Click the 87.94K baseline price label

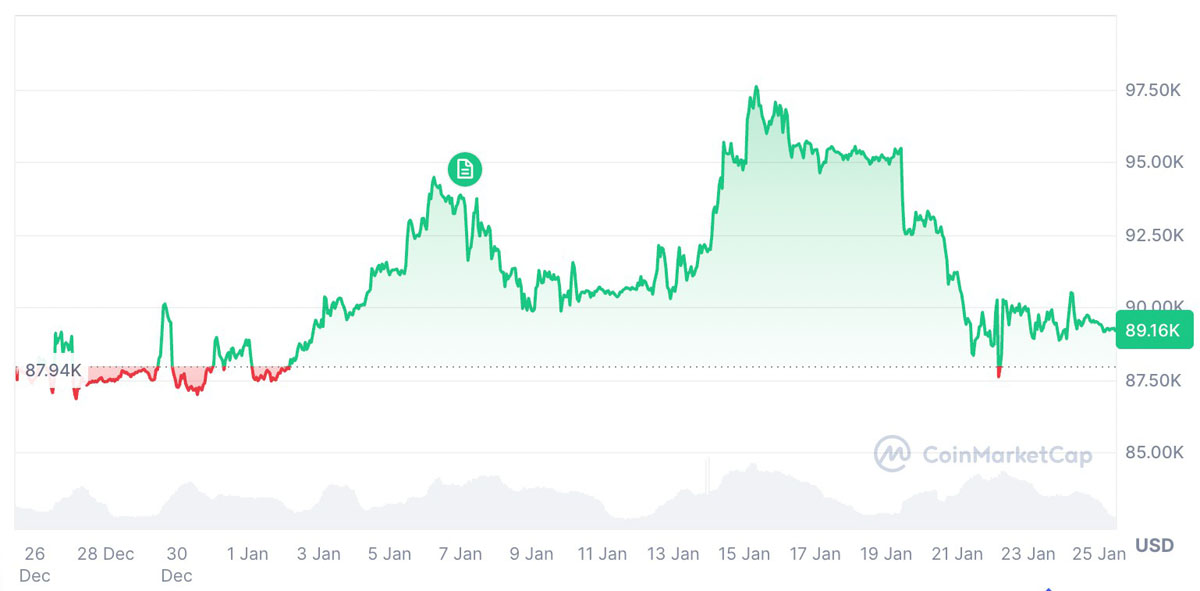pos(53,371)
